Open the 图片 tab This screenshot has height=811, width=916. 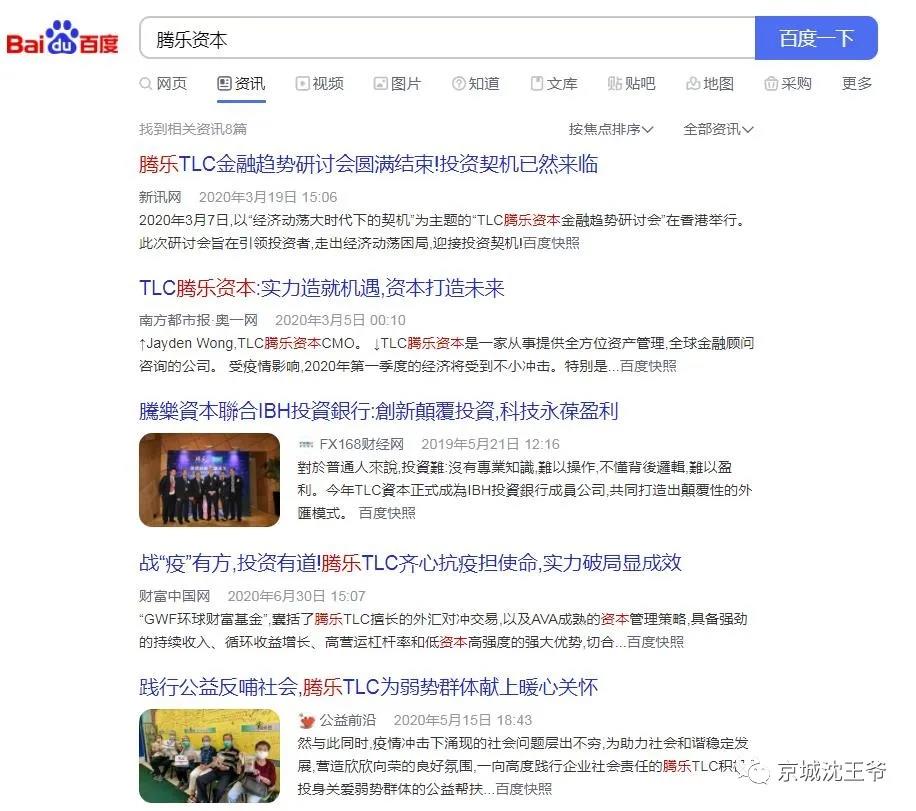coord(397,84)
